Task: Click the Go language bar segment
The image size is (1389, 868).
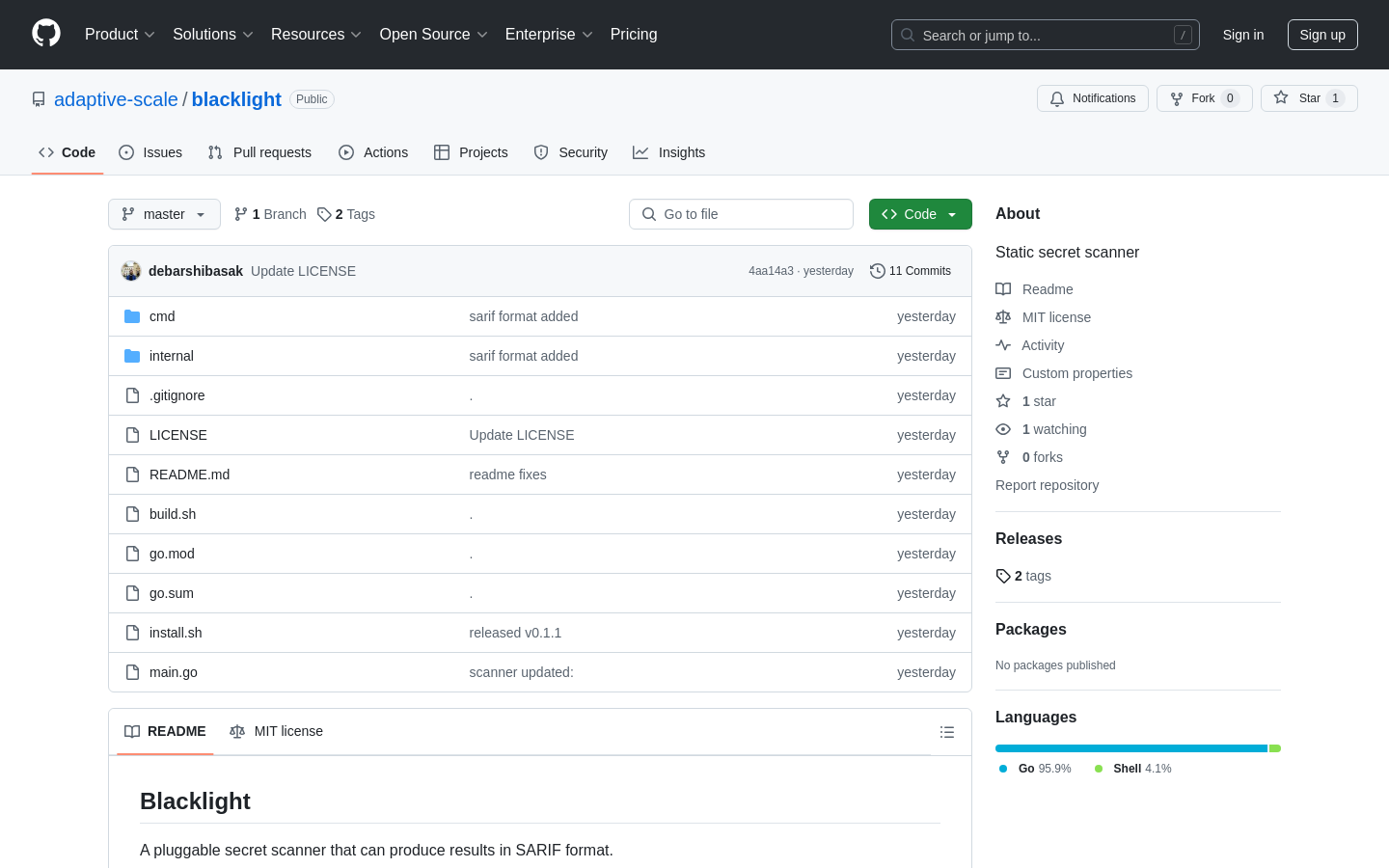Action: pyautogui.click(x=1130, y=748)
